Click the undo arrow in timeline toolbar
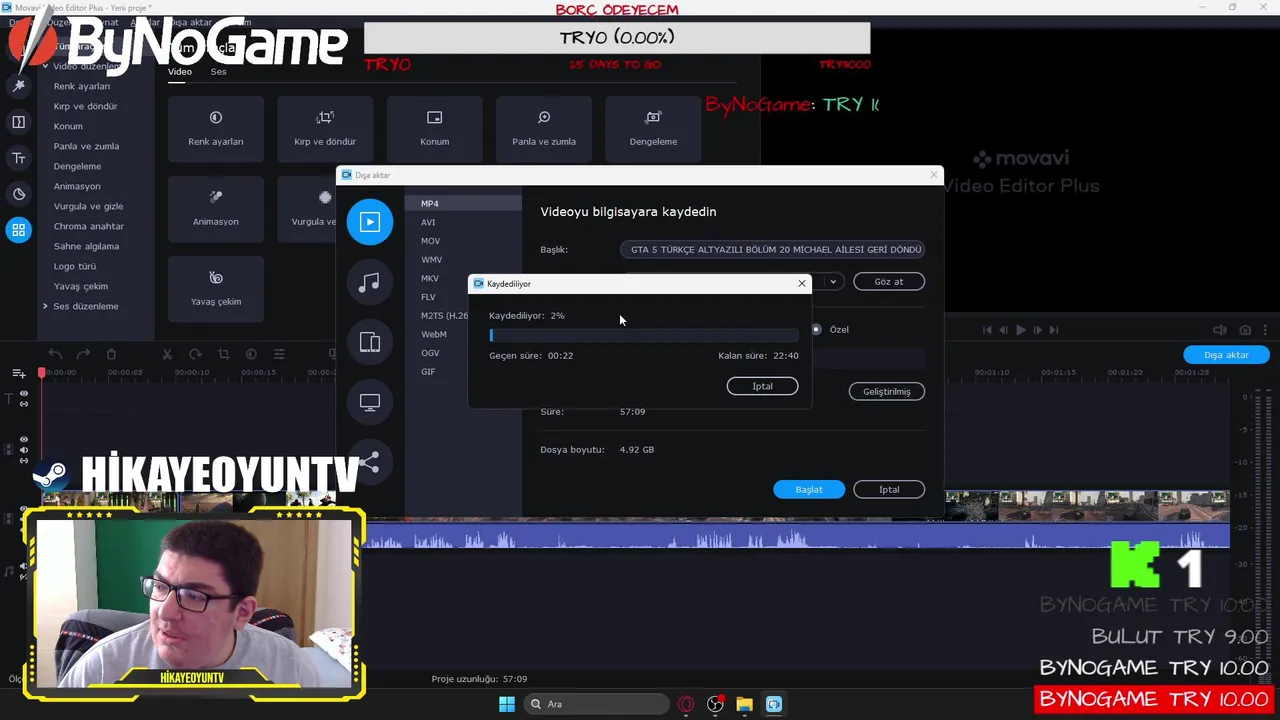 tap(55, 354)
